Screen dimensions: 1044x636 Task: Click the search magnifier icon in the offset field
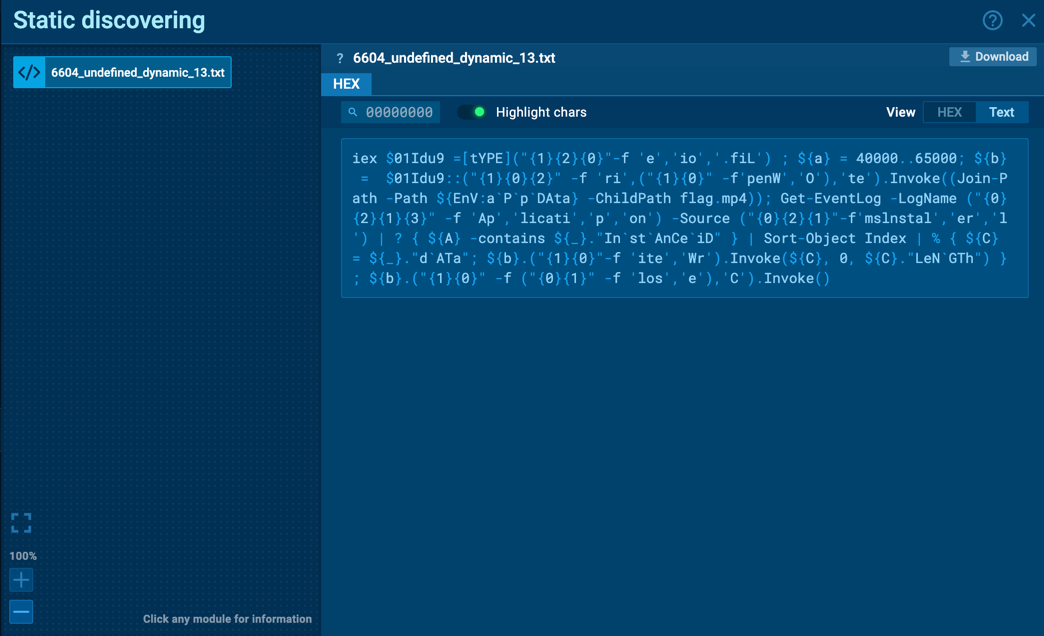352,112
